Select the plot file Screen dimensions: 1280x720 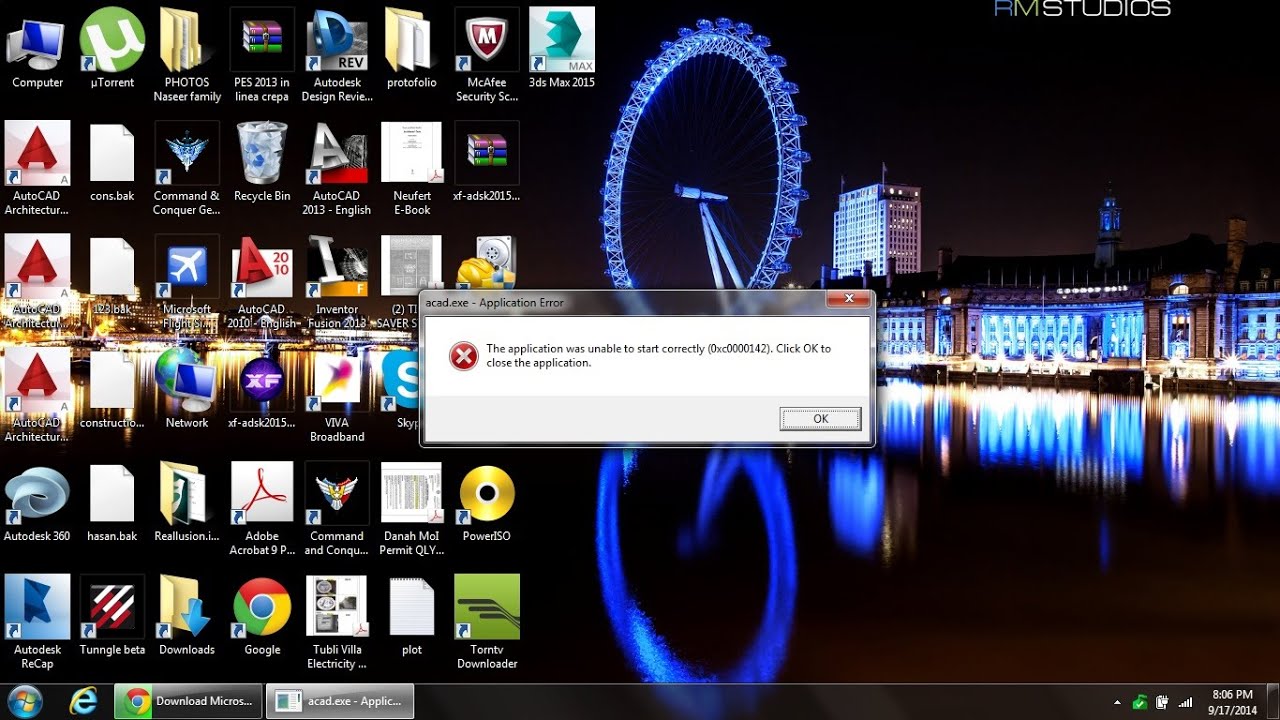(412, 616)
